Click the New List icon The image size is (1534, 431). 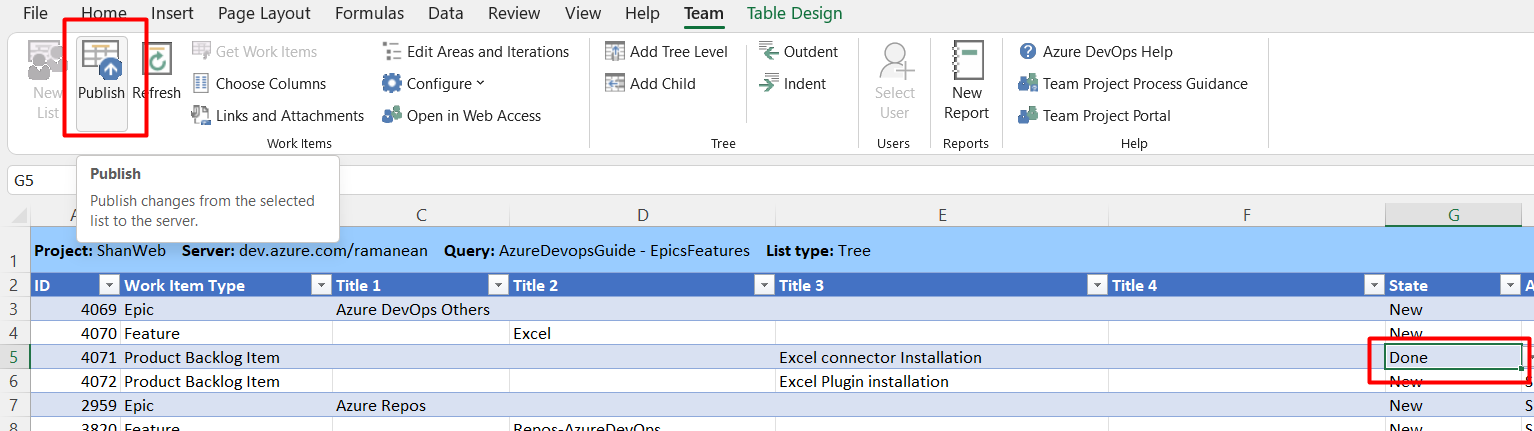pos(47,62)
